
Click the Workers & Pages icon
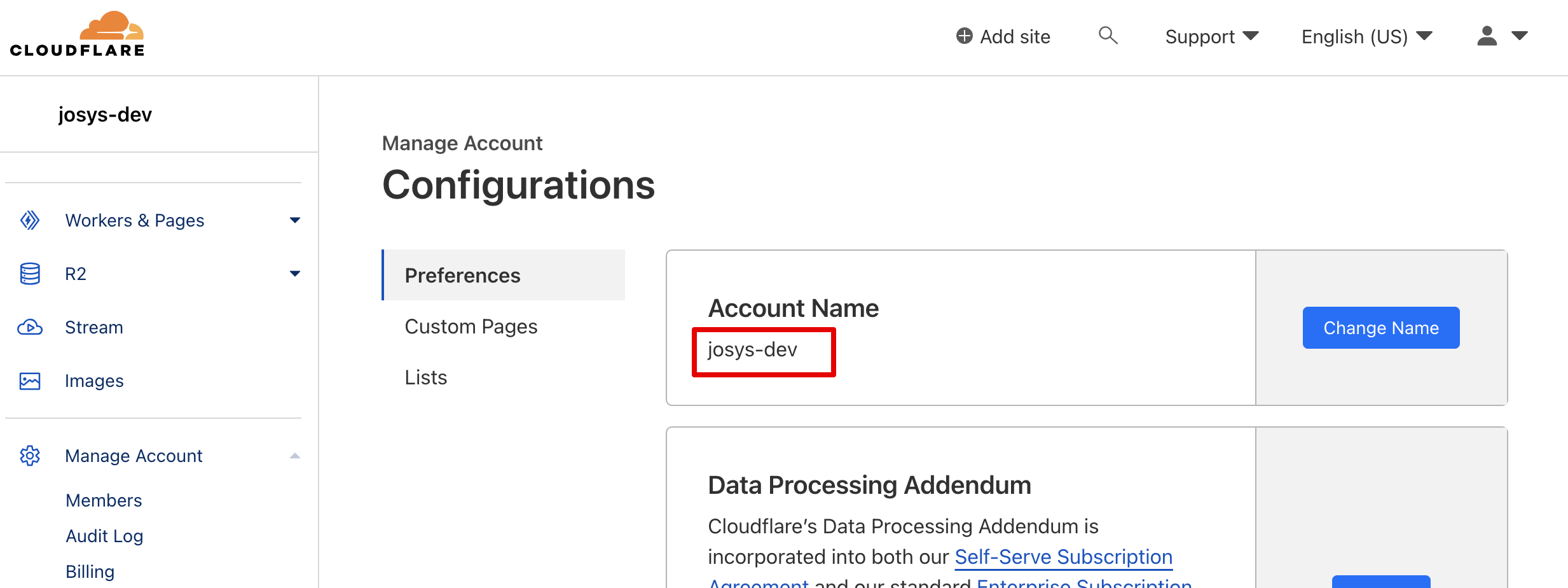click(30, 220)
